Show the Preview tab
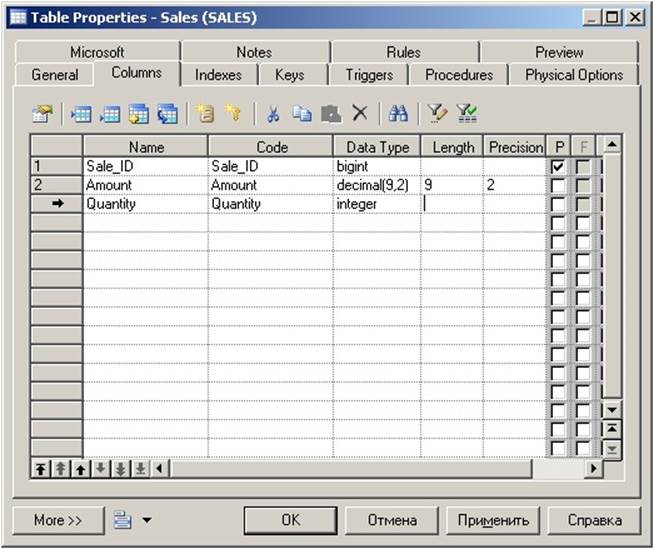The height and width of the screenshot is (549, 654). [559, 52]
